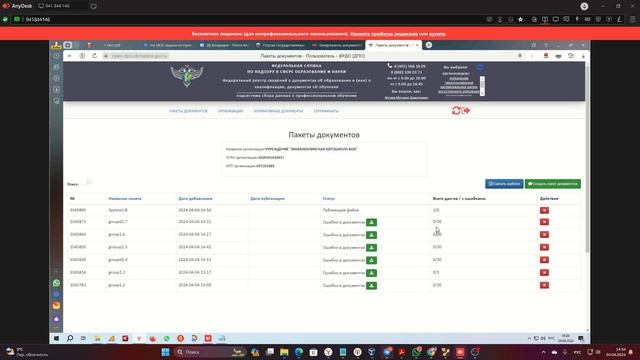This screenshot has width=640, height=360.
Task: Open new browser tab with plus button
Action: 429,45
